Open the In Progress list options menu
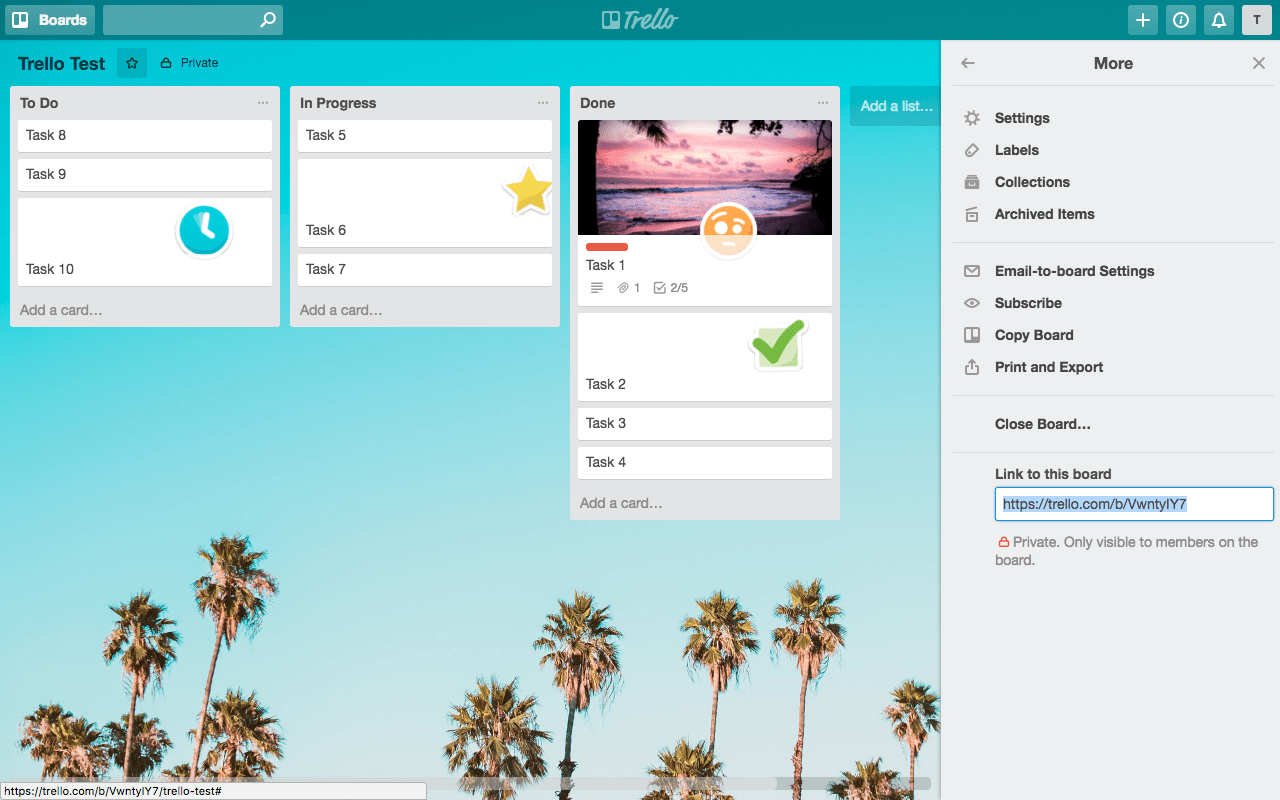Screen dimensions: 1280x800 point(543,103)
